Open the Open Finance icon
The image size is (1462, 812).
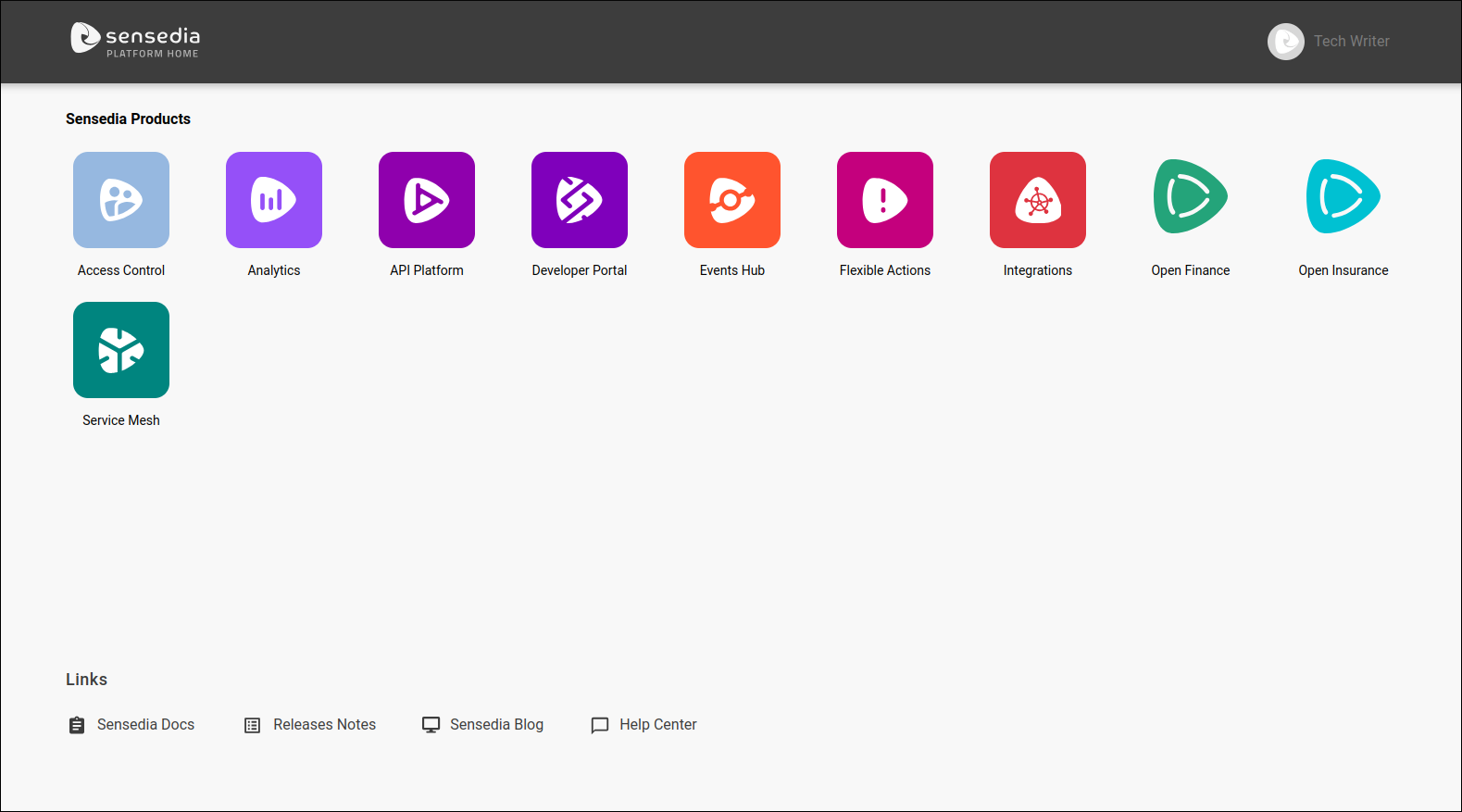tap(1191, 196)
